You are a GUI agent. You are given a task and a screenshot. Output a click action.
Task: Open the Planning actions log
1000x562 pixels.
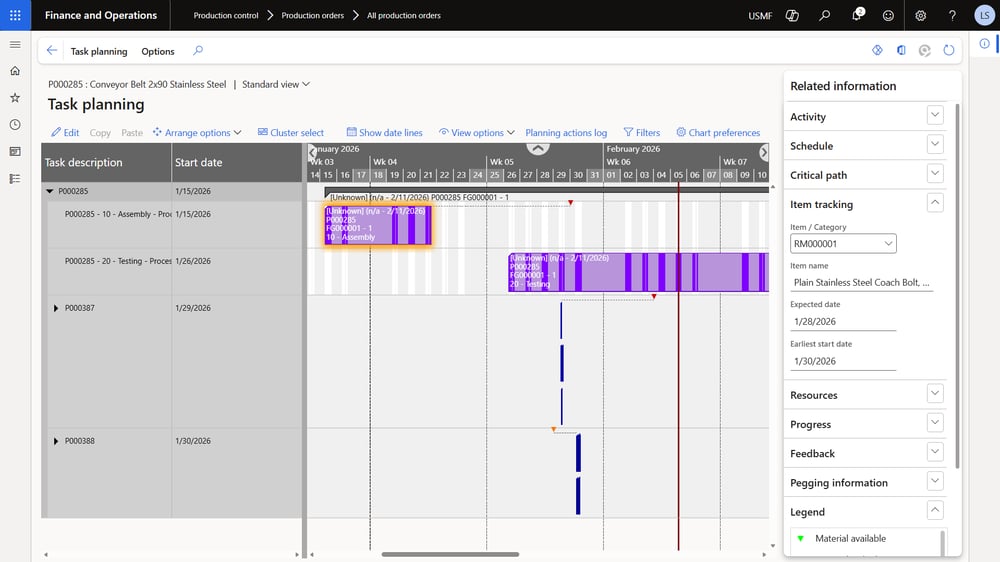click(x=566, y=133)
